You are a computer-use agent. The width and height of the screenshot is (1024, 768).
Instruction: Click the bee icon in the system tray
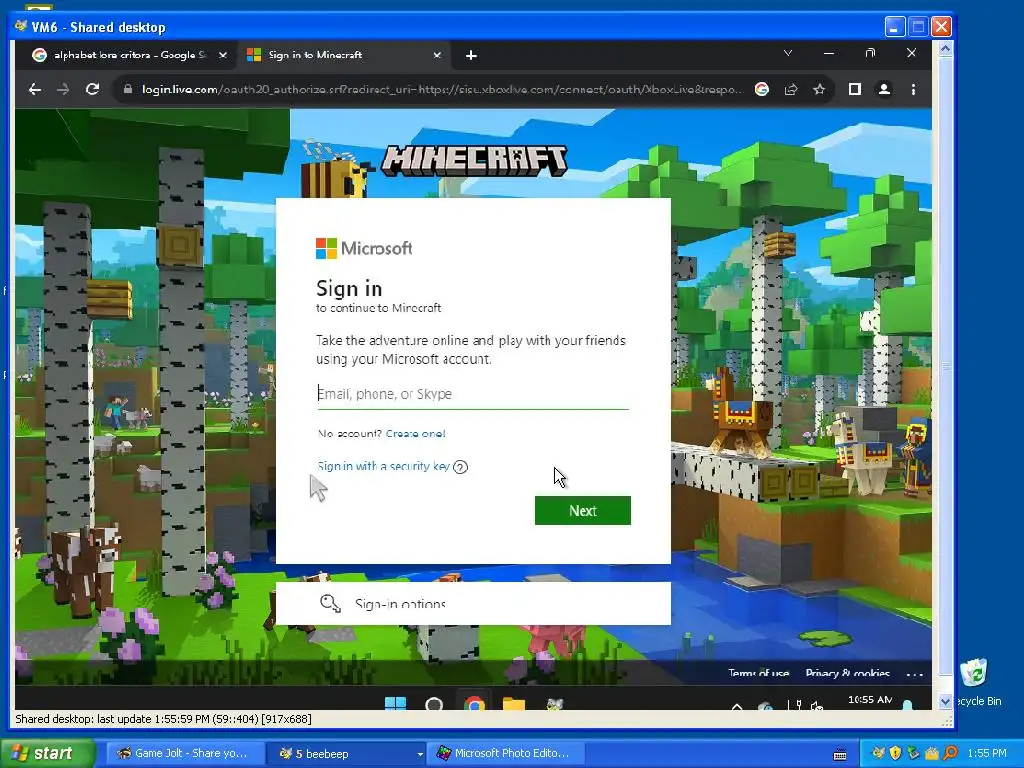878,753
